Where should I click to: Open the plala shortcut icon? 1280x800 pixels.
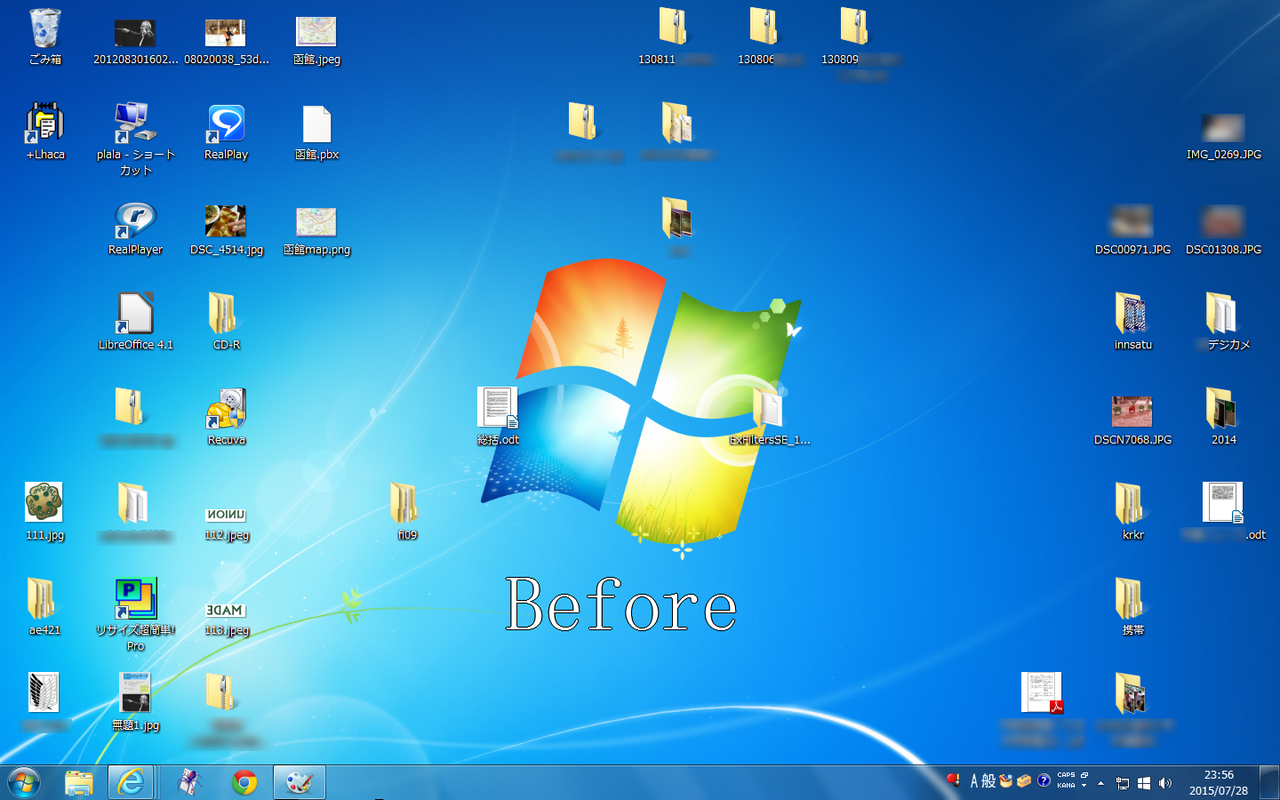tap(135, 123)
